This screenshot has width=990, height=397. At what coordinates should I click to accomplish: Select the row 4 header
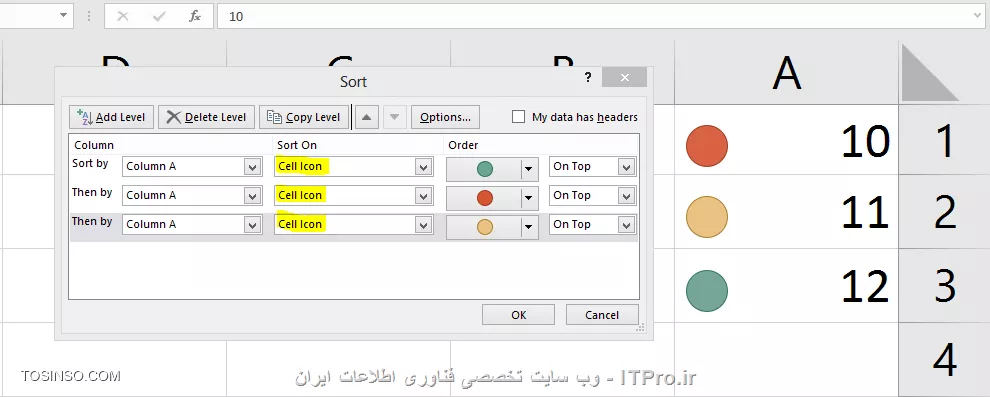pos(945,360)
